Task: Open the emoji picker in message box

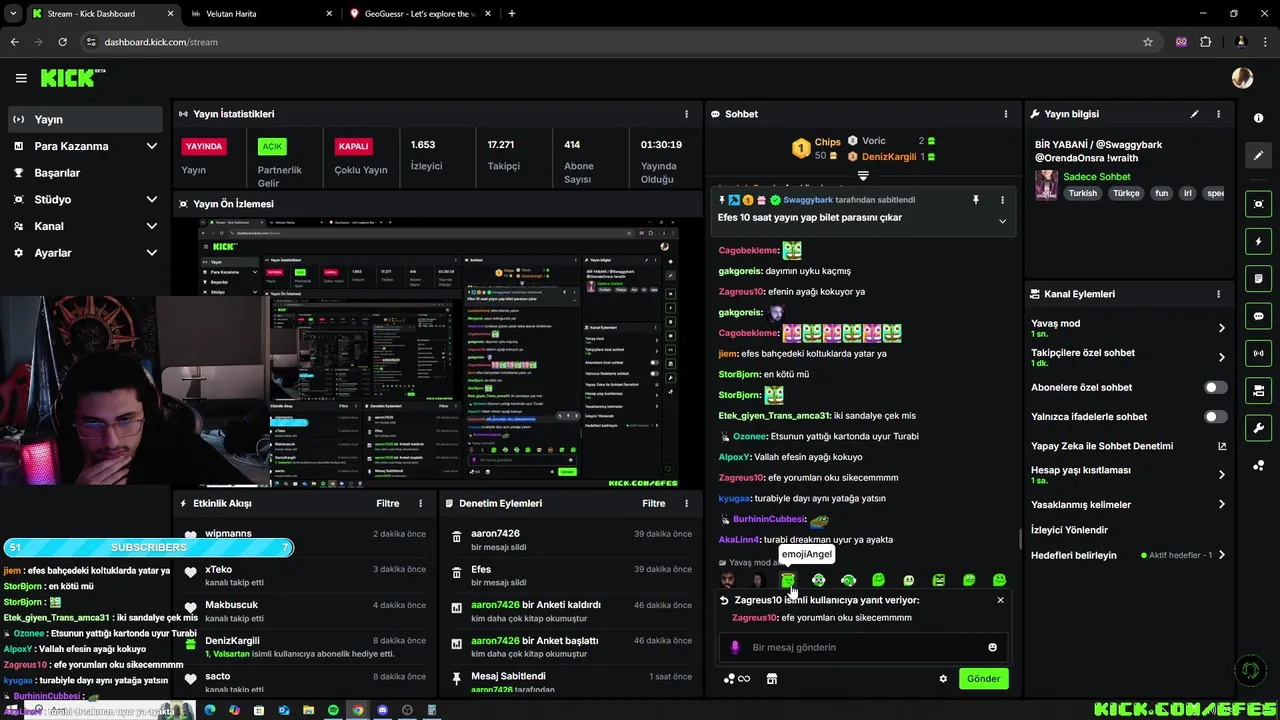Action: pyautogui.click(x=992, y=647)
